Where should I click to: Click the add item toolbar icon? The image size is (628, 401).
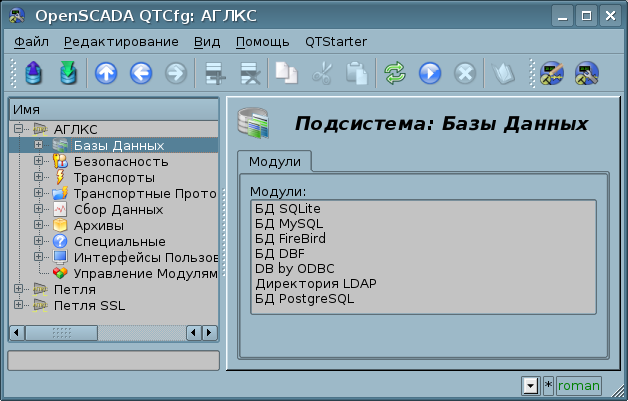[x=215, y=73]
